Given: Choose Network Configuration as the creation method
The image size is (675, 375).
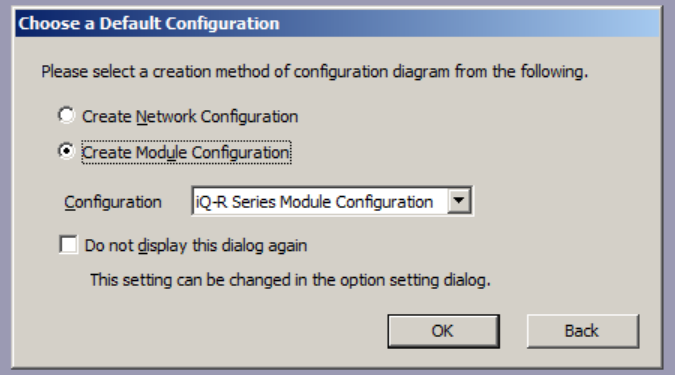Looking at the screenshot, I should [66, 115].
